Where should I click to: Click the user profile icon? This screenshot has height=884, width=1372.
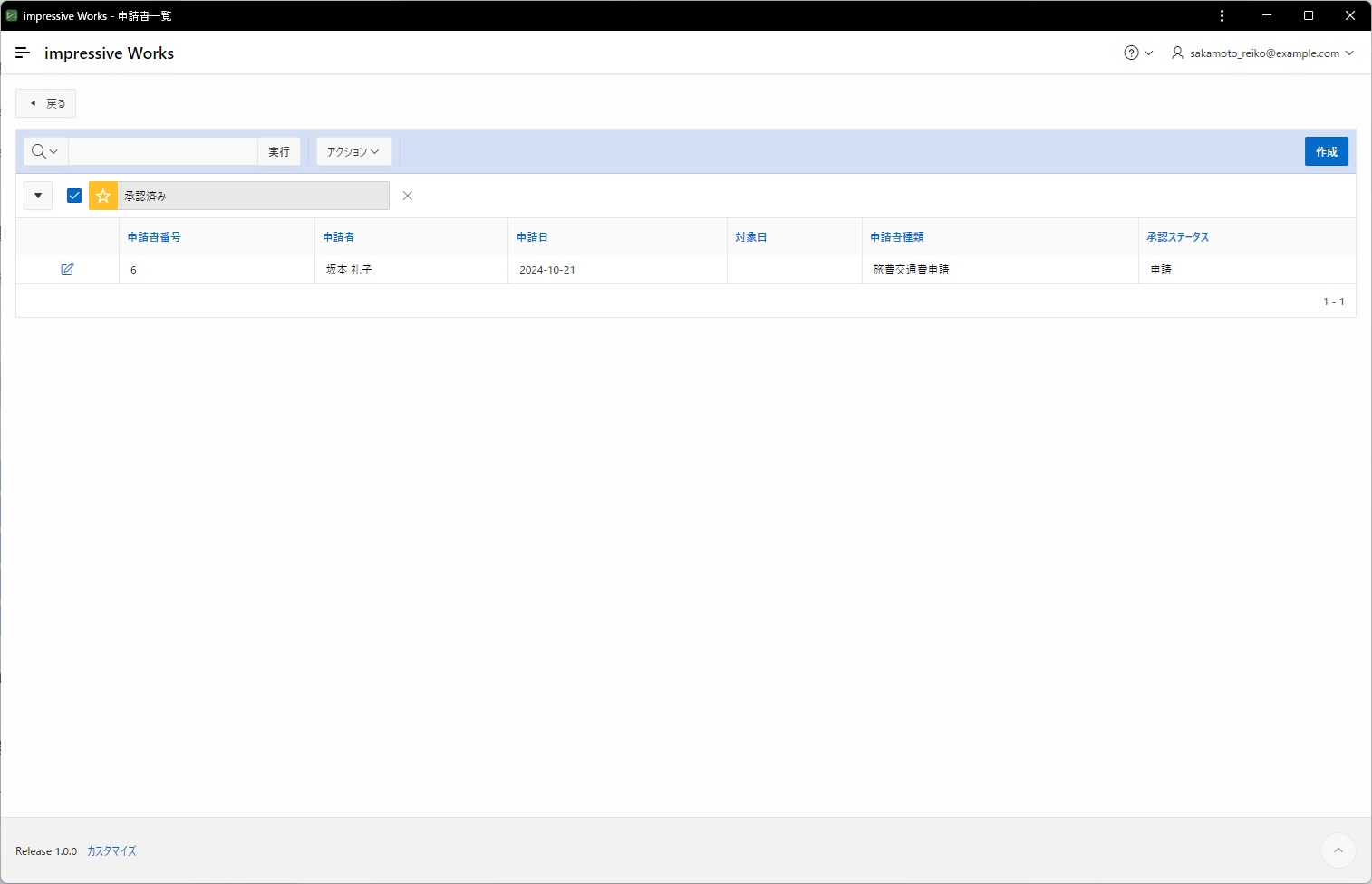tap(1177, 53)
